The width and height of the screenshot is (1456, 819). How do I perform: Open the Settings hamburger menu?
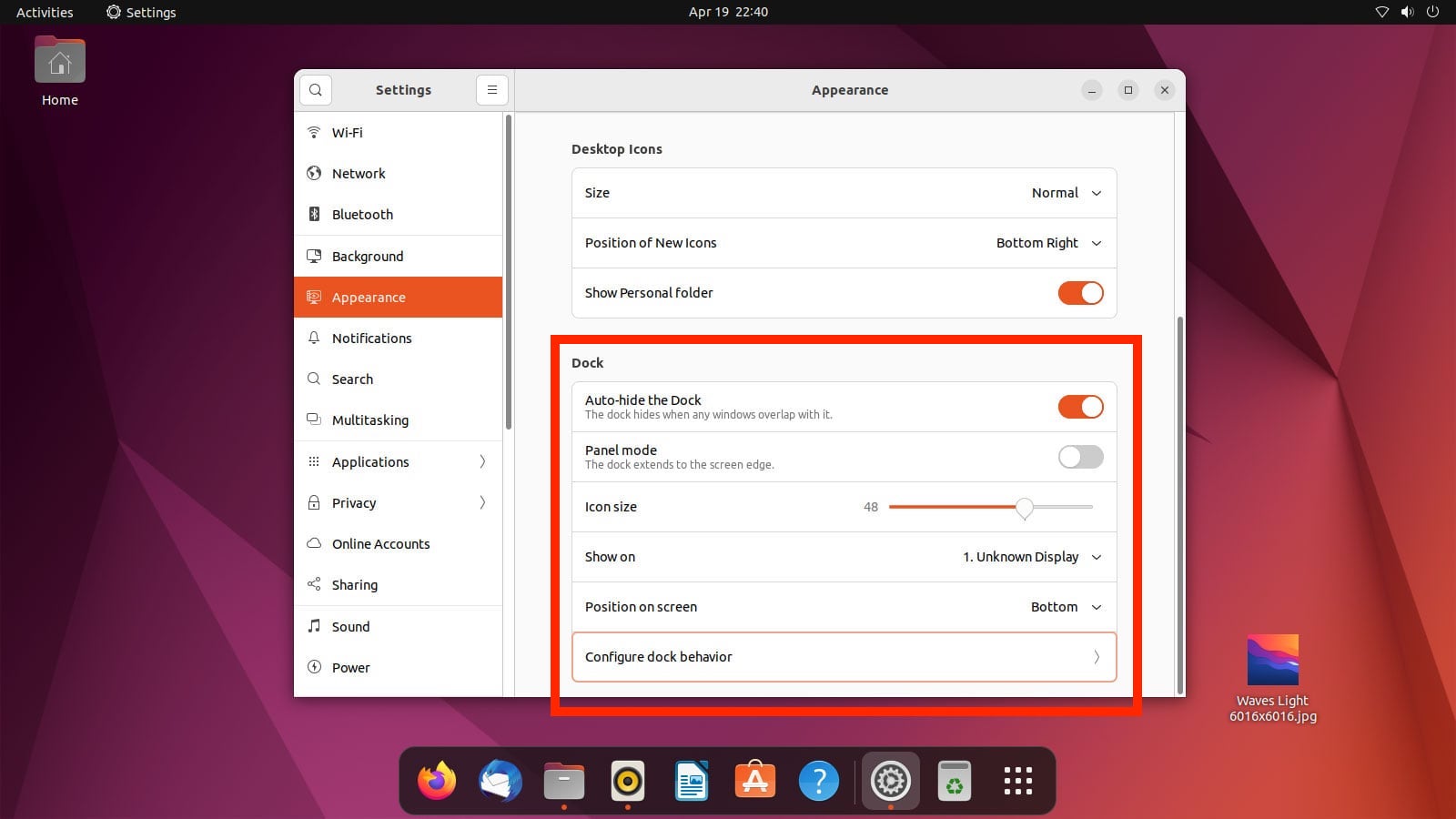click(491, 89)
